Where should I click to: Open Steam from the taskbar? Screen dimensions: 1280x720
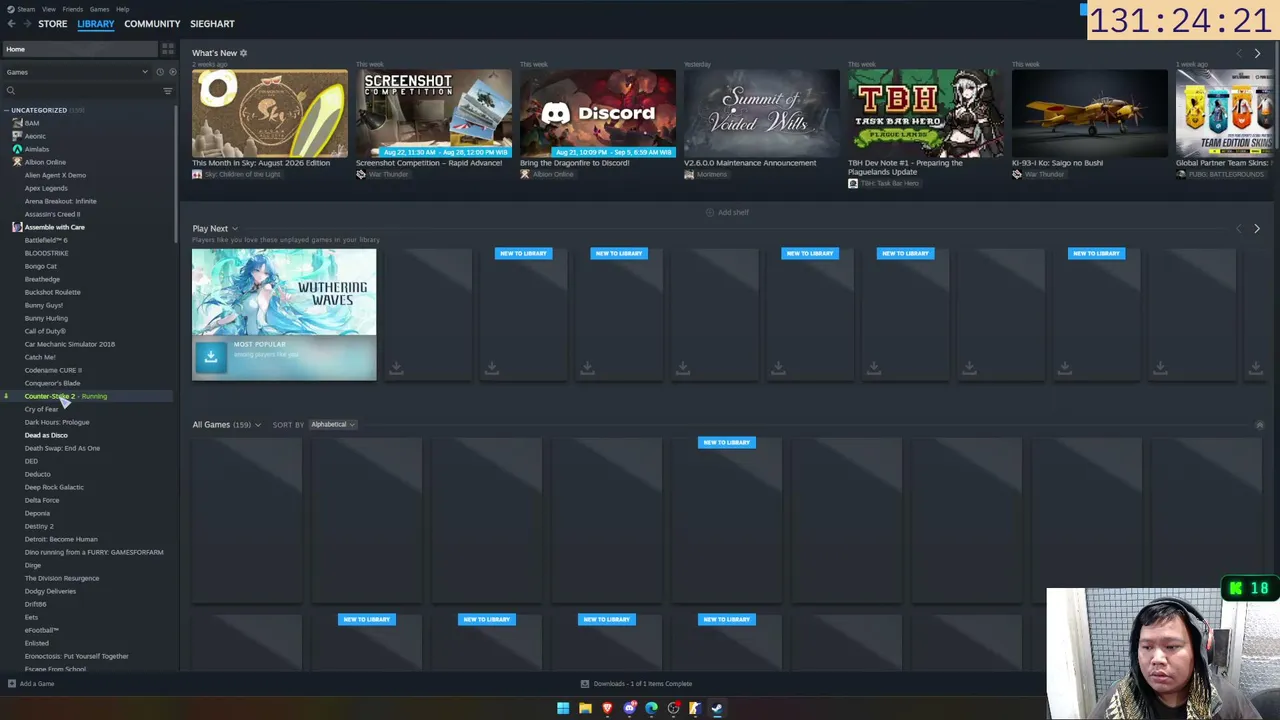pyautogui.click(x=717, y=709)
